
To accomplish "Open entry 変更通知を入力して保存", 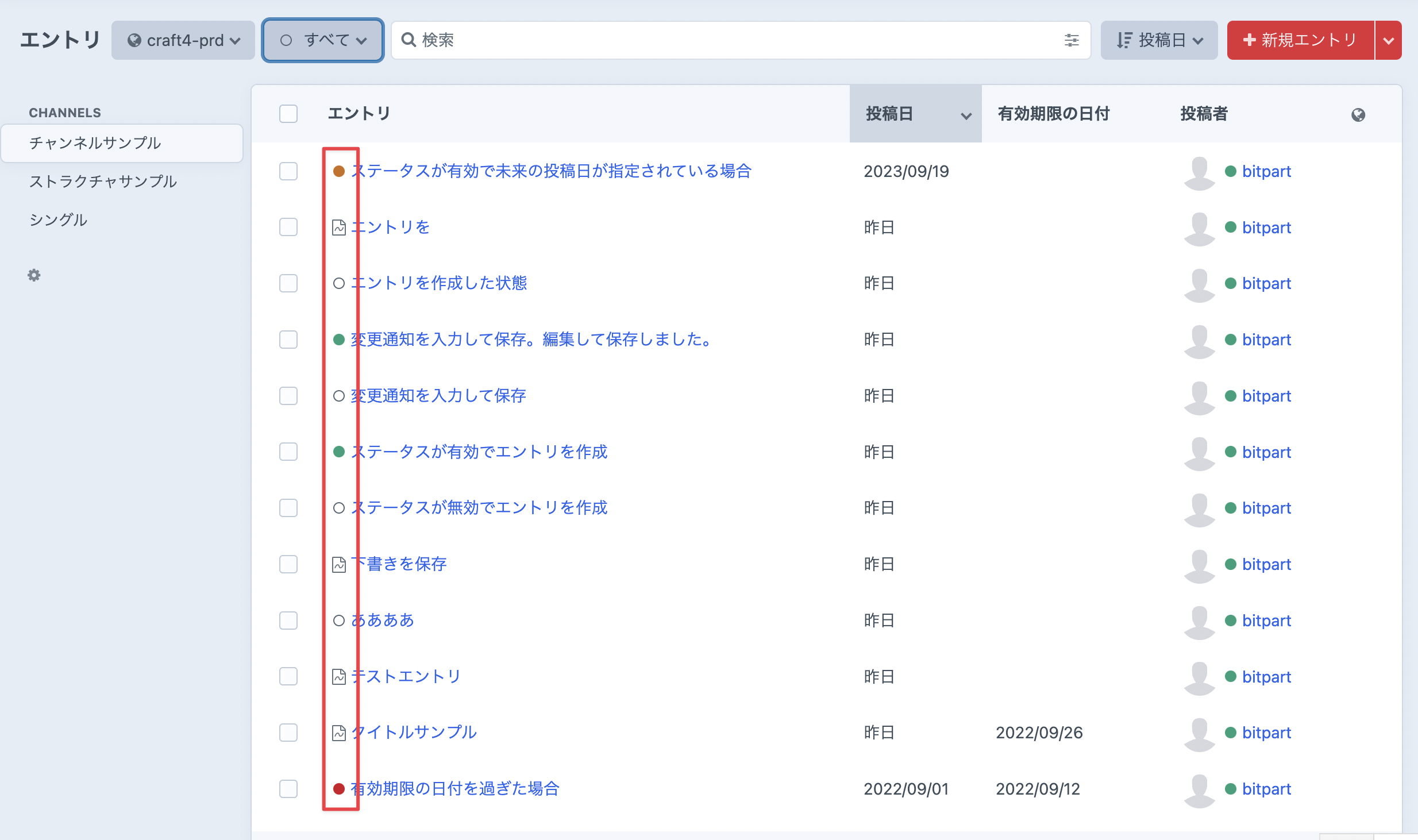I will [x=439, y=396].
